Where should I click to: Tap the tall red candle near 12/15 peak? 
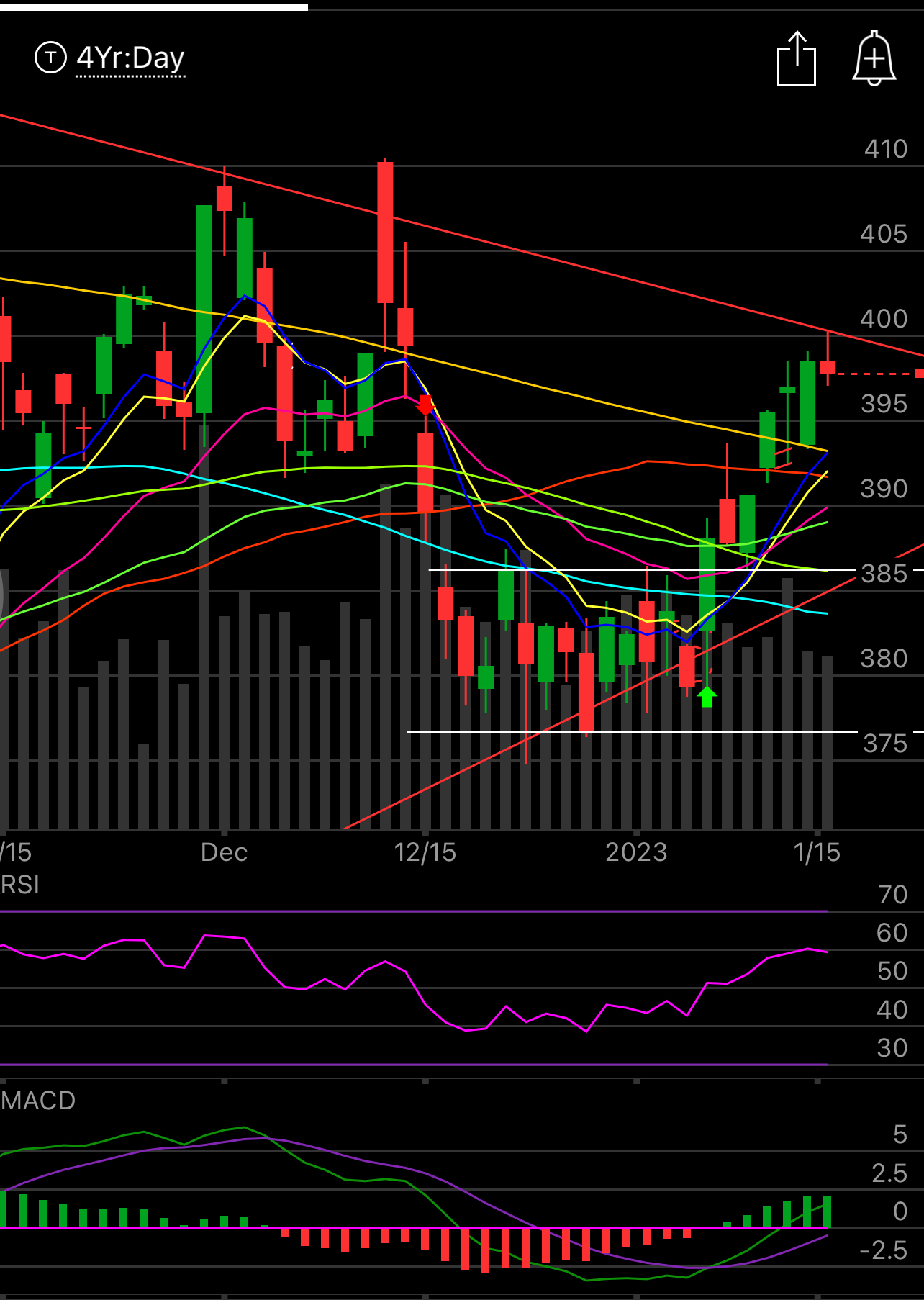coord(385,232)
